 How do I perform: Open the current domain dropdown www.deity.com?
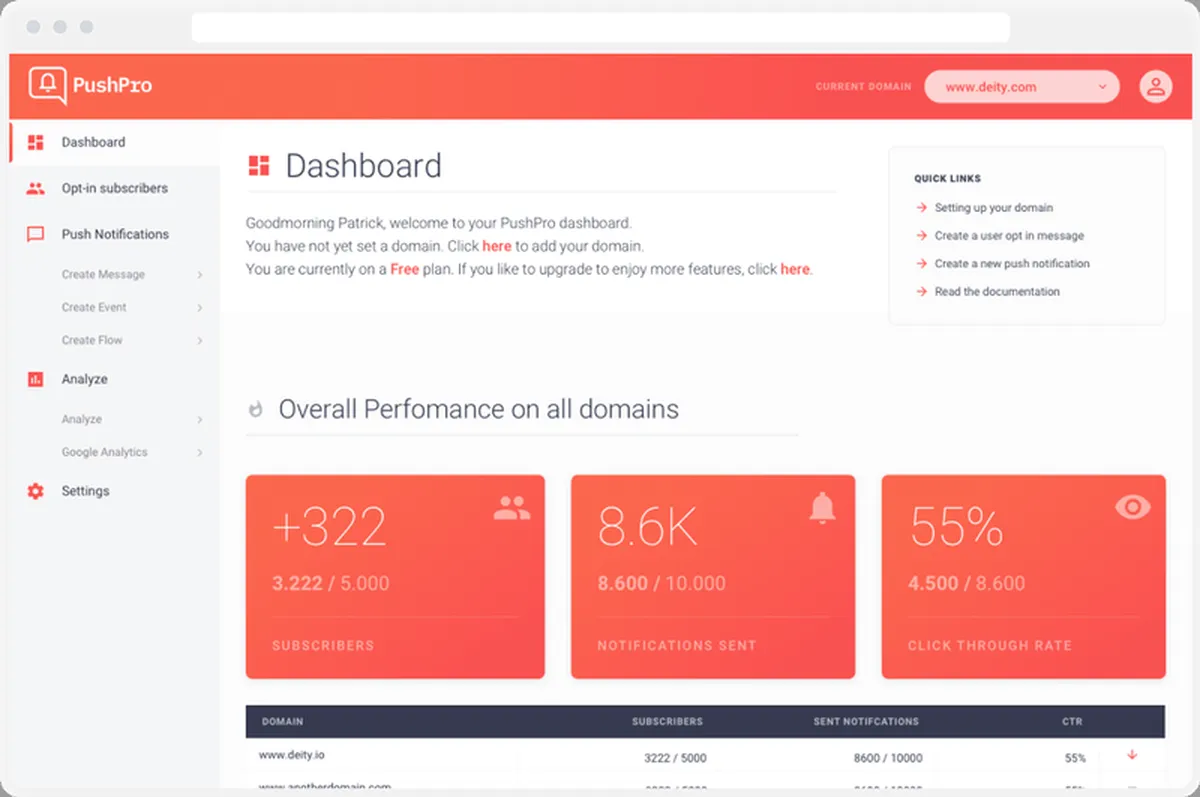[1021, 87]
